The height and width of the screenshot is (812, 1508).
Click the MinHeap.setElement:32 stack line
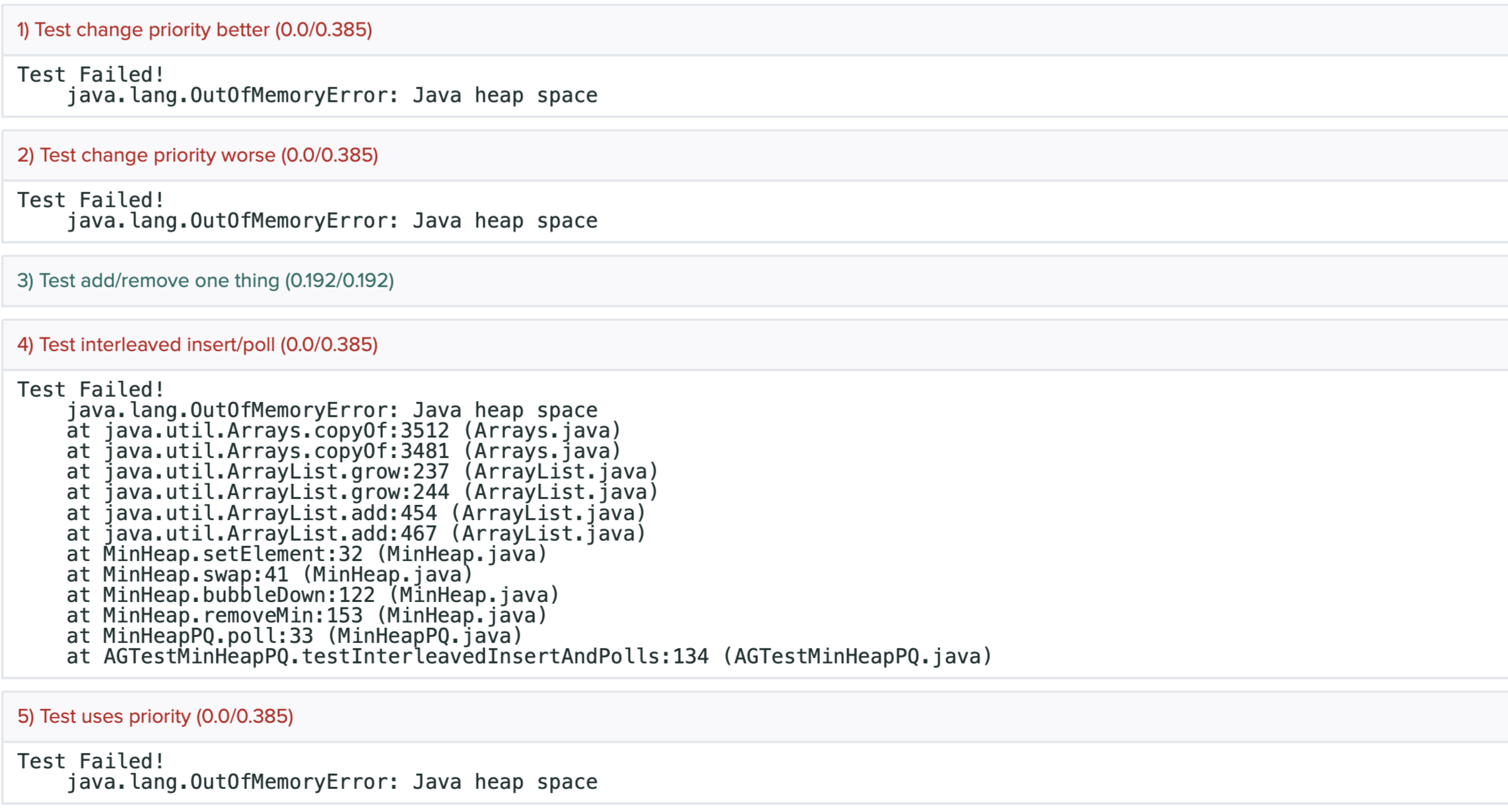click(306, 554)
